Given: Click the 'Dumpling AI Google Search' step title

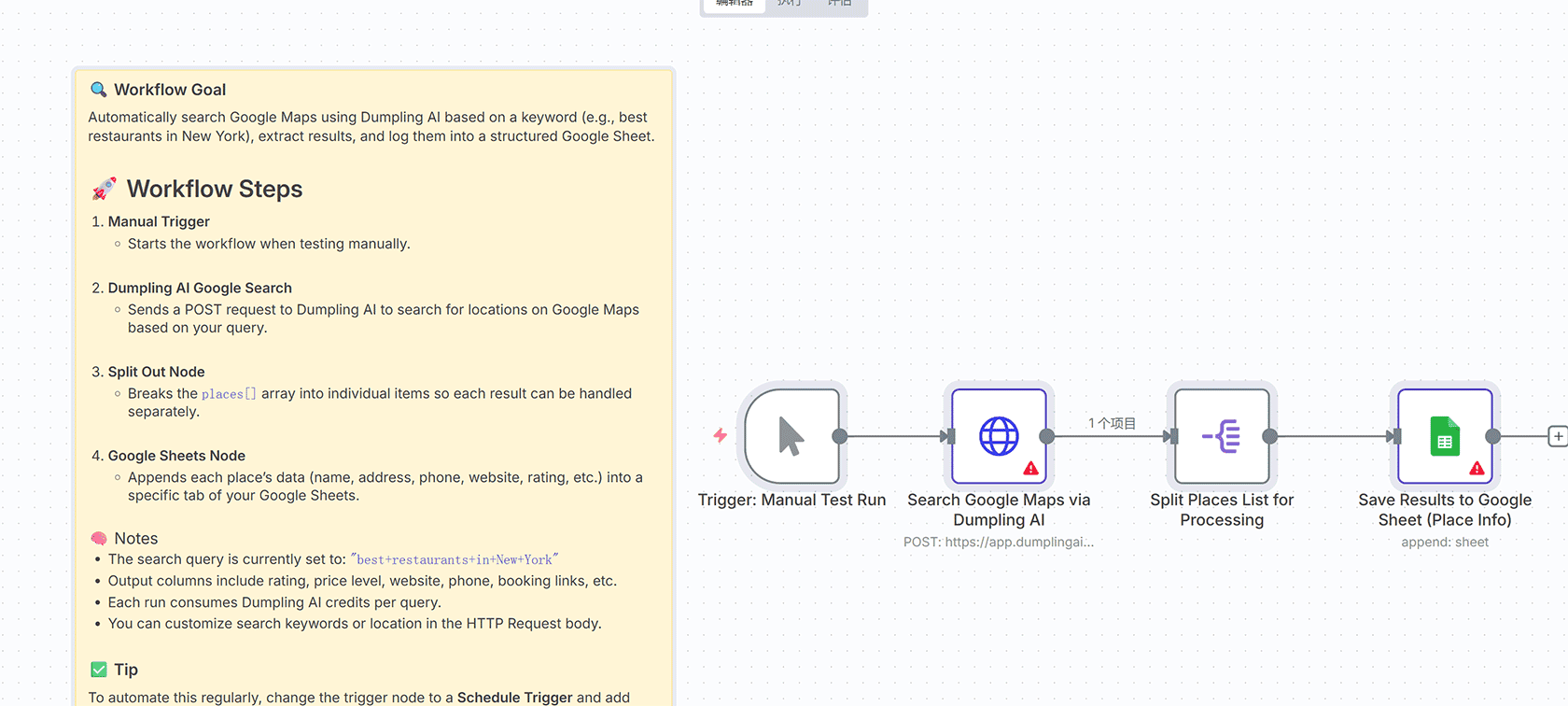Looking at the screenshot, I should tap(200, 288).
